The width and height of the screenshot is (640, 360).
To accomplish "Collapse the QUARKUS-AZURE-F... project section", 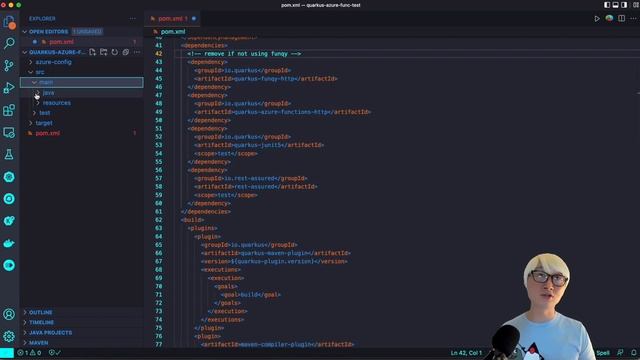I will pyautogui.click(x=25, y=52).
